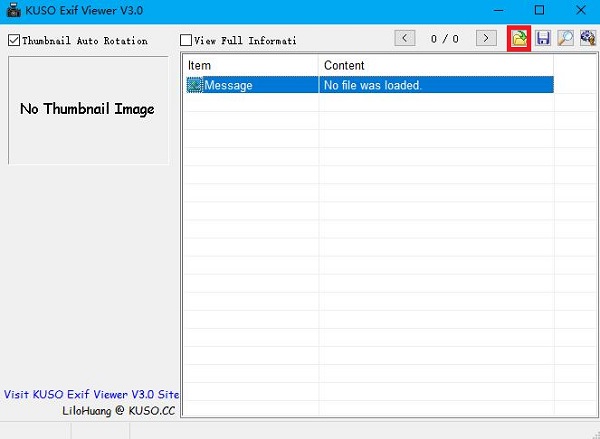Save Exif info with the floppy disk icon
This screenshot has width=600, height=439.
543,38
